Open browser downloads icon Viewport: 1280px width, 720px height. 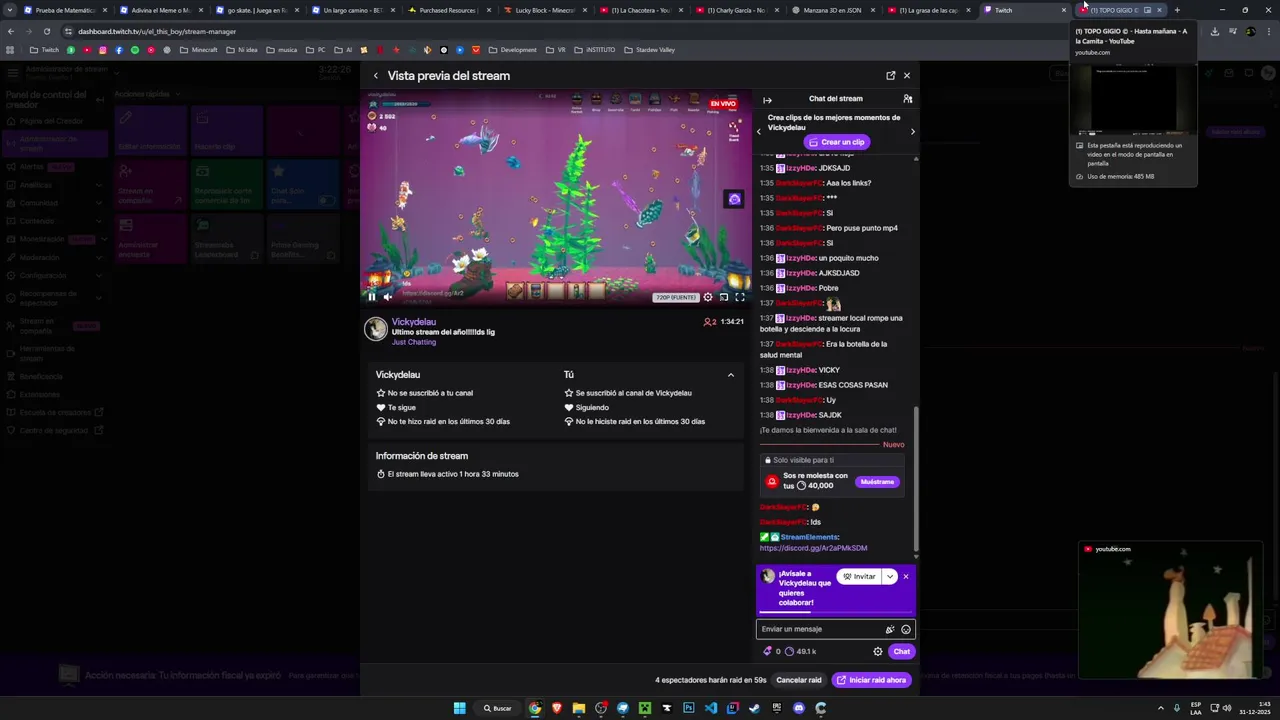click(1214, 31)
